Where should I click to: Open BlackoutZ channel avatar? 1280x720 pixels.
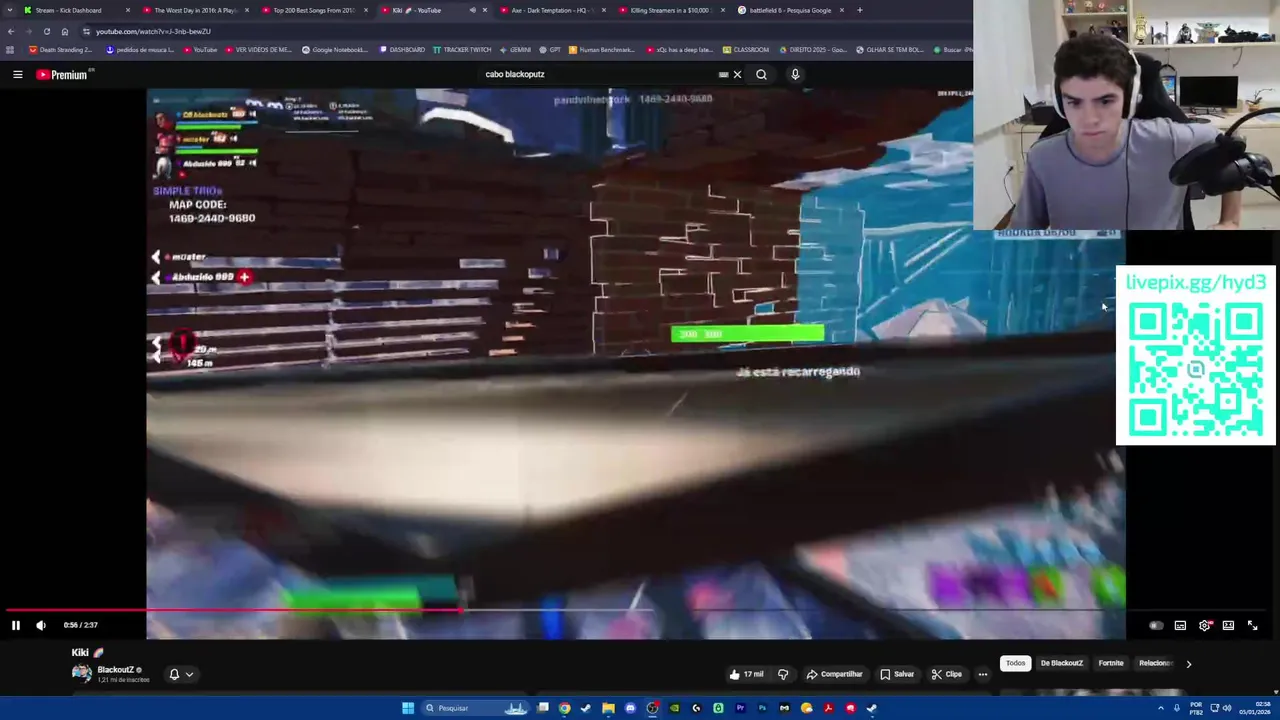[x=82, y=673]
